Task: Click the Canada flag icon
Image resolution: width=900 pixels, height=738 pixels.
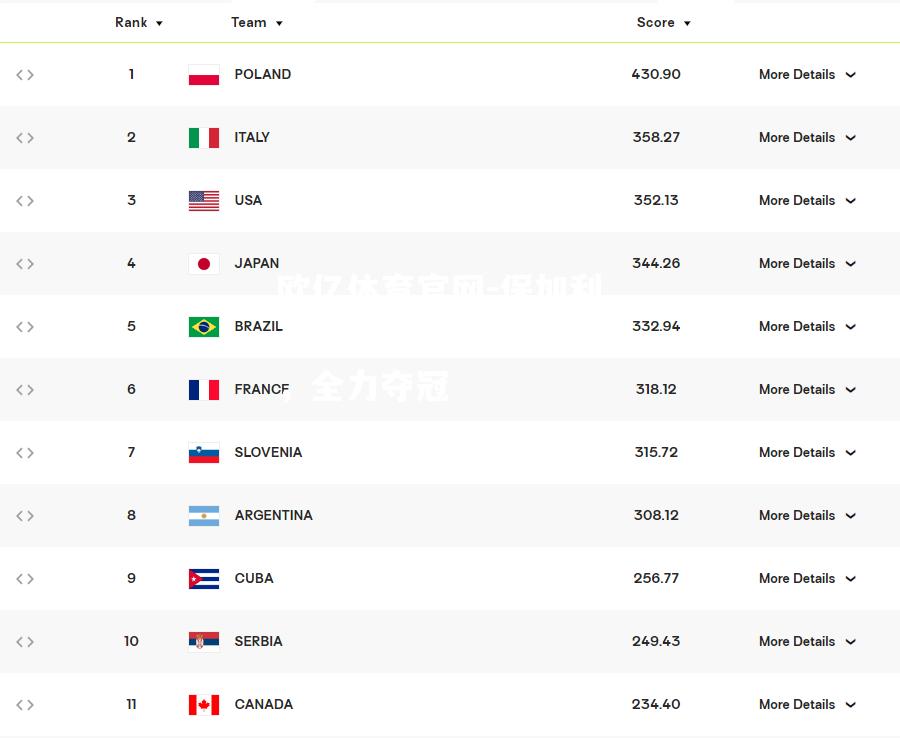Action: pos(204,705)
